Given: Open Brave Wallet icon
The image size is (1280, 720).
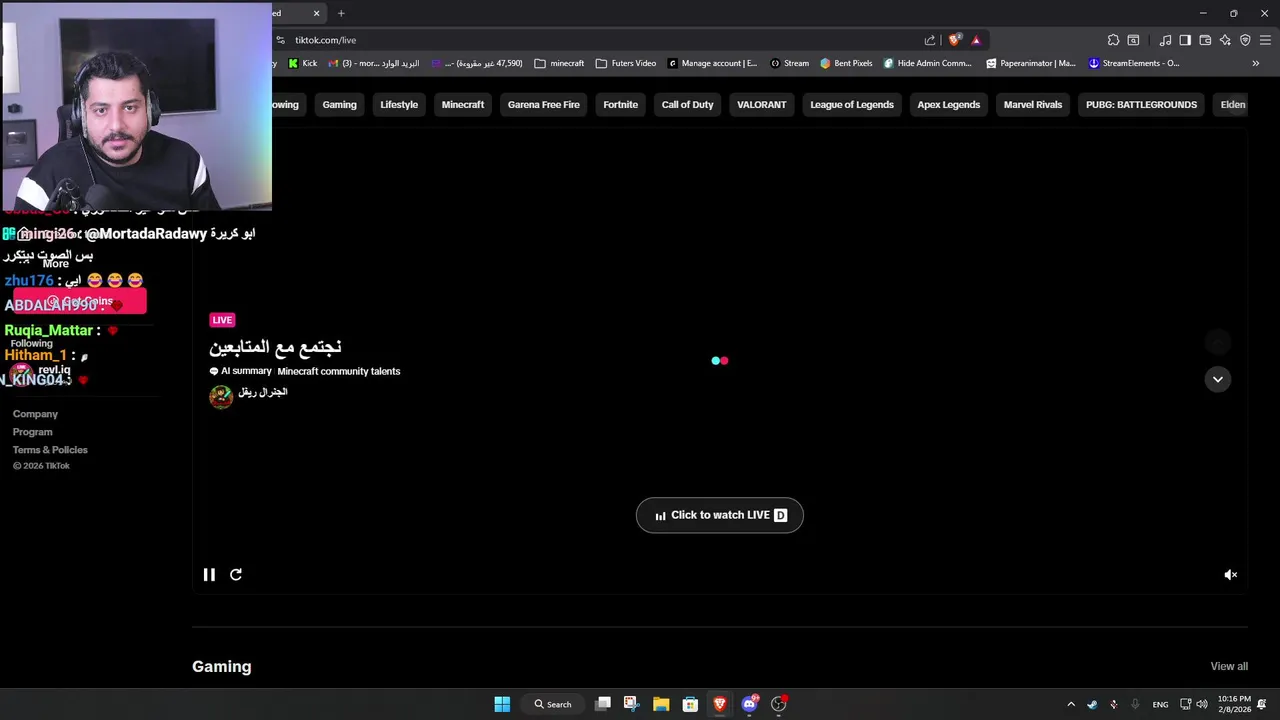Looking at the screenshot, I should point(1205,40).
